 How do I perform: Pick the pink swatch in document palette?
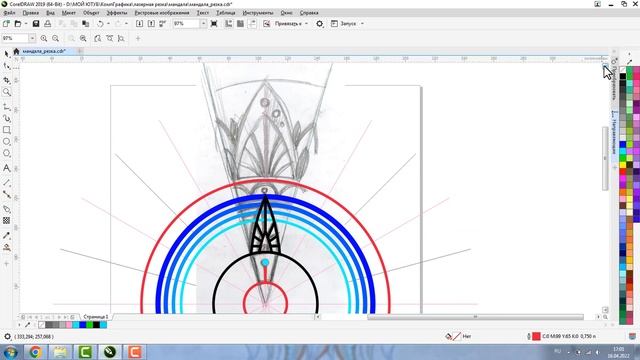[x=69, y=325]
